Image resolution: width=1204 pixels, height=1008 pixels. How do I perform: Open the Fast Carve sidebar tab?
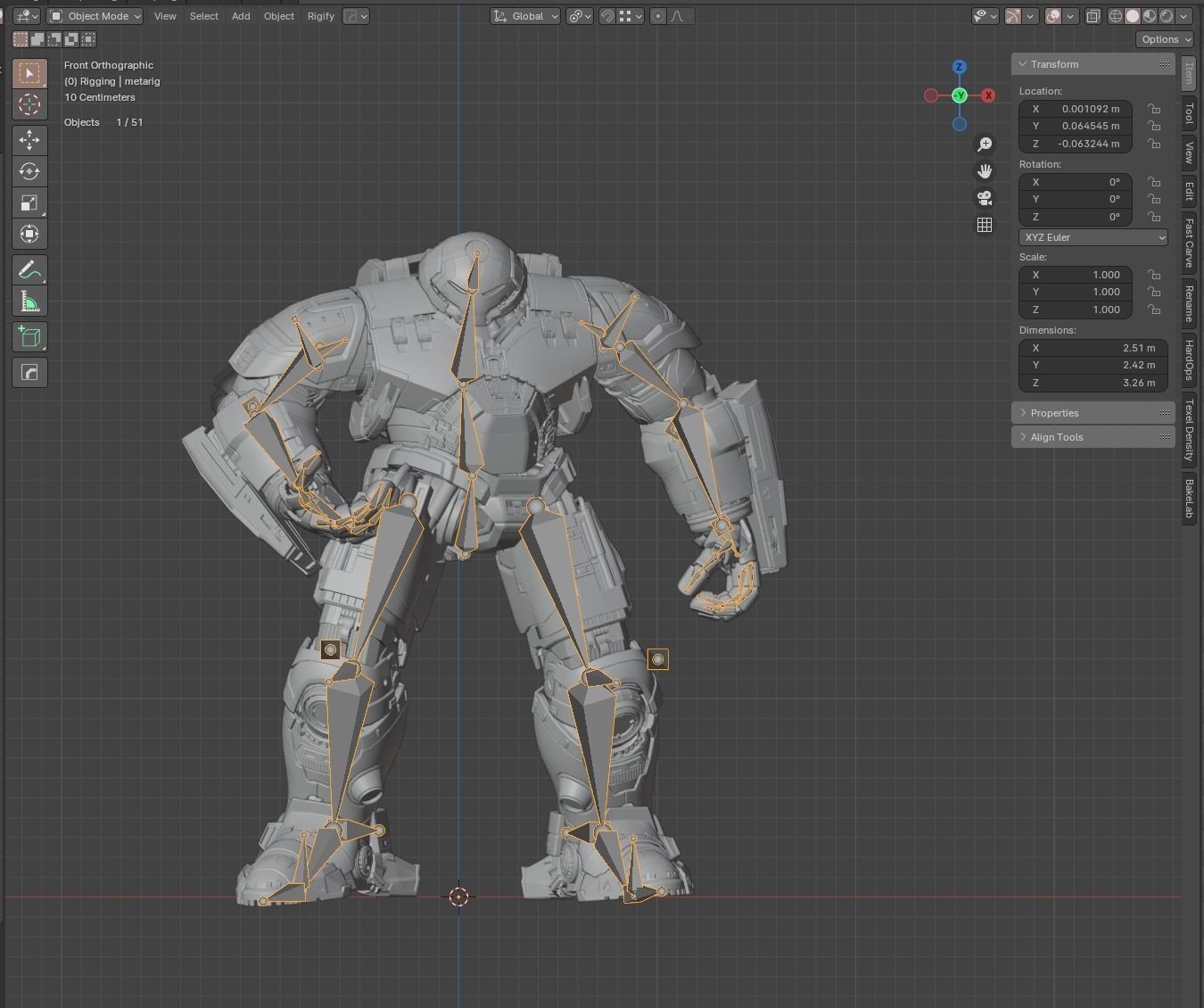(1189, 243)
